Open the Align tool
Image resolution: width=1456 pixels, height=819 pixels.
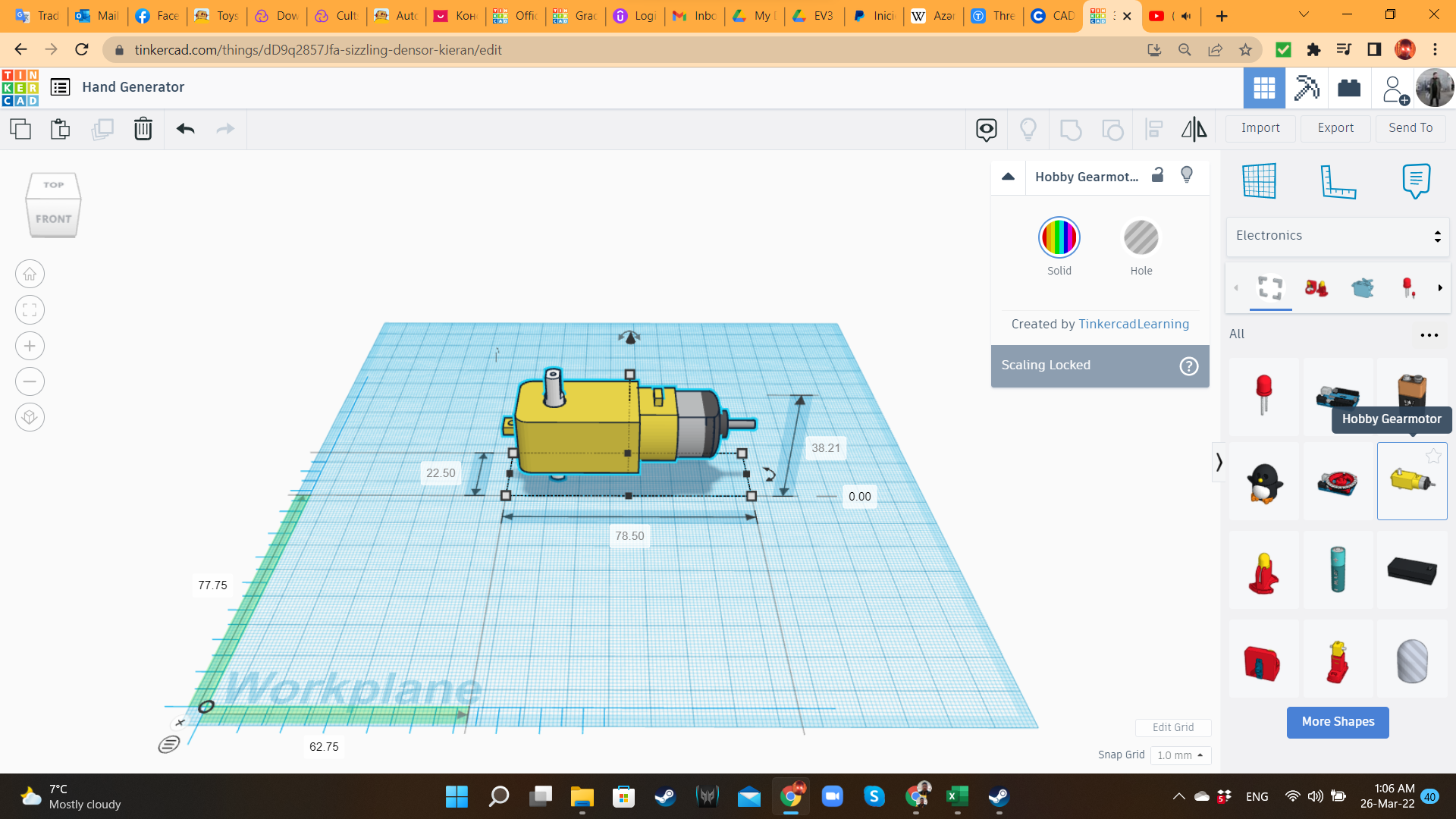coord(1153,129)
